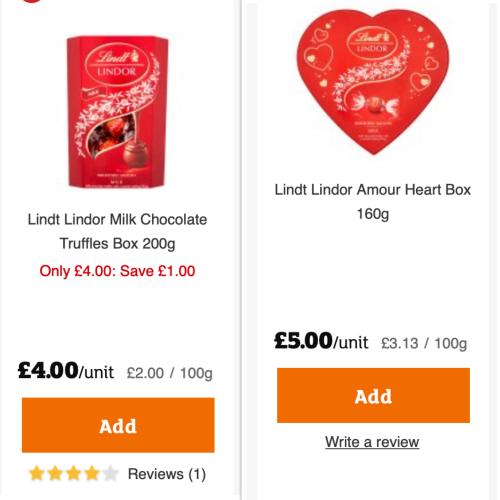Open Lindt Lindor Amour Heart Box 160g title
The height and width of the screenshot is (500, 500).
click(x=373, y=202)
